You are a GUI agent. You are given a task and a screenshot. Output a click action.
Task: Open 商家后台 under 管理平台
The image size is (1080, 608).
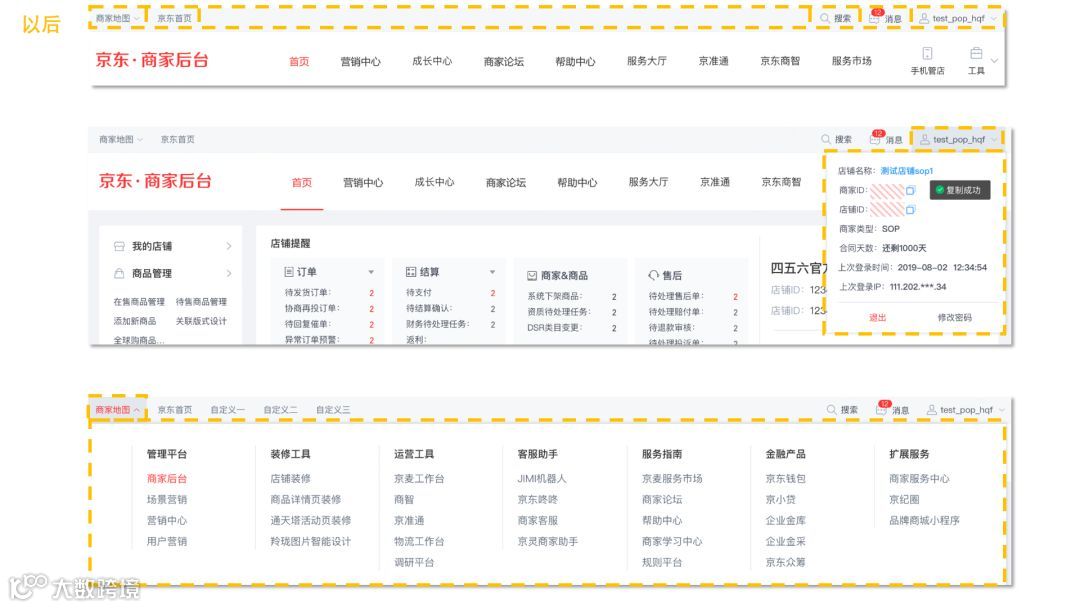pyautogui.click(x=167, y=479)
